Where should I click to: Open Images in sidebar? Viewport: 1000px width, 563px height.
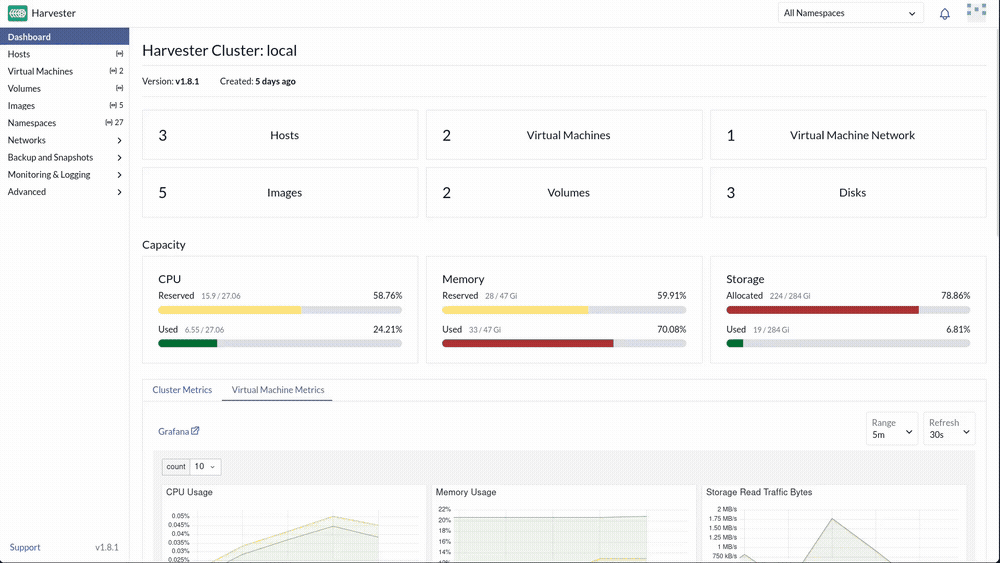click(64, 106)
